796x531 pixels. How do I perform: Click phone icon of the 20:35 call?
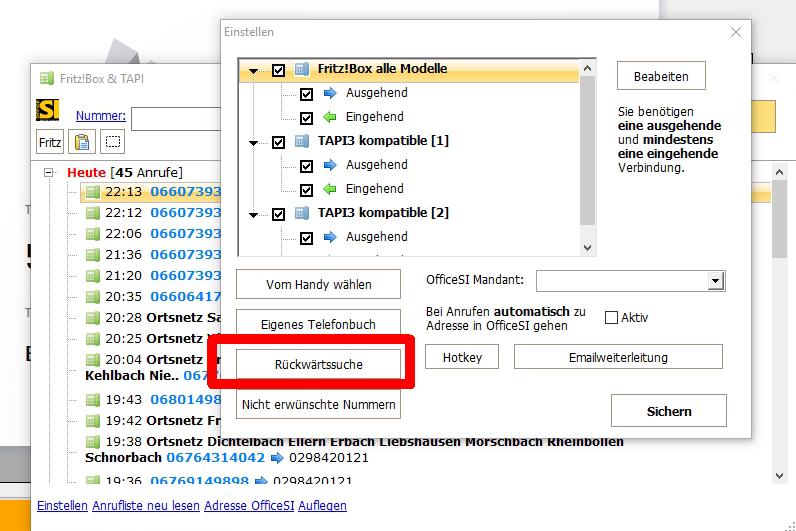(x=92, y=296)
